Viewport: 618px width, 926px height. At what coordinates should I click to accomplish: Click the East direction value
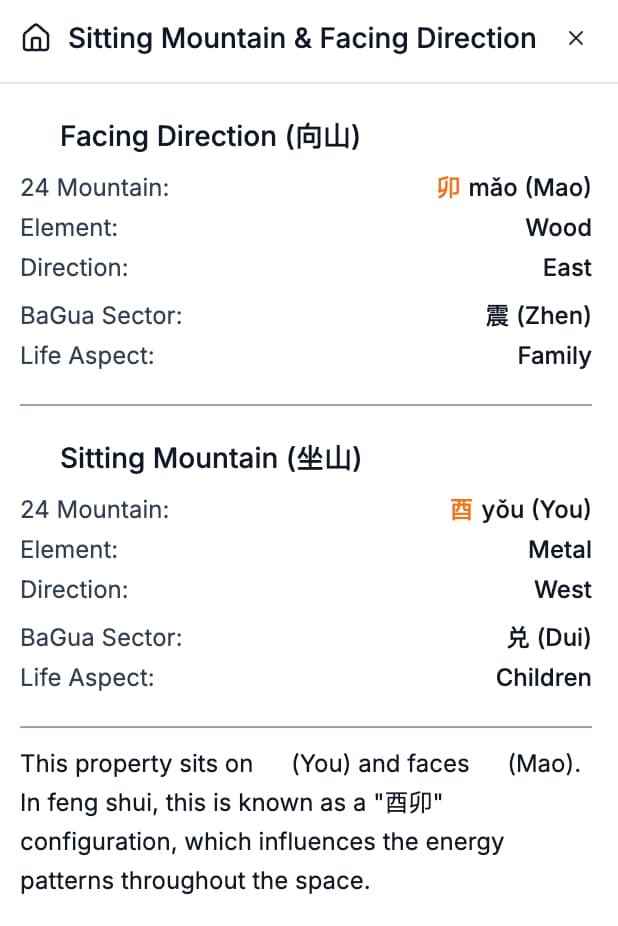567,267
